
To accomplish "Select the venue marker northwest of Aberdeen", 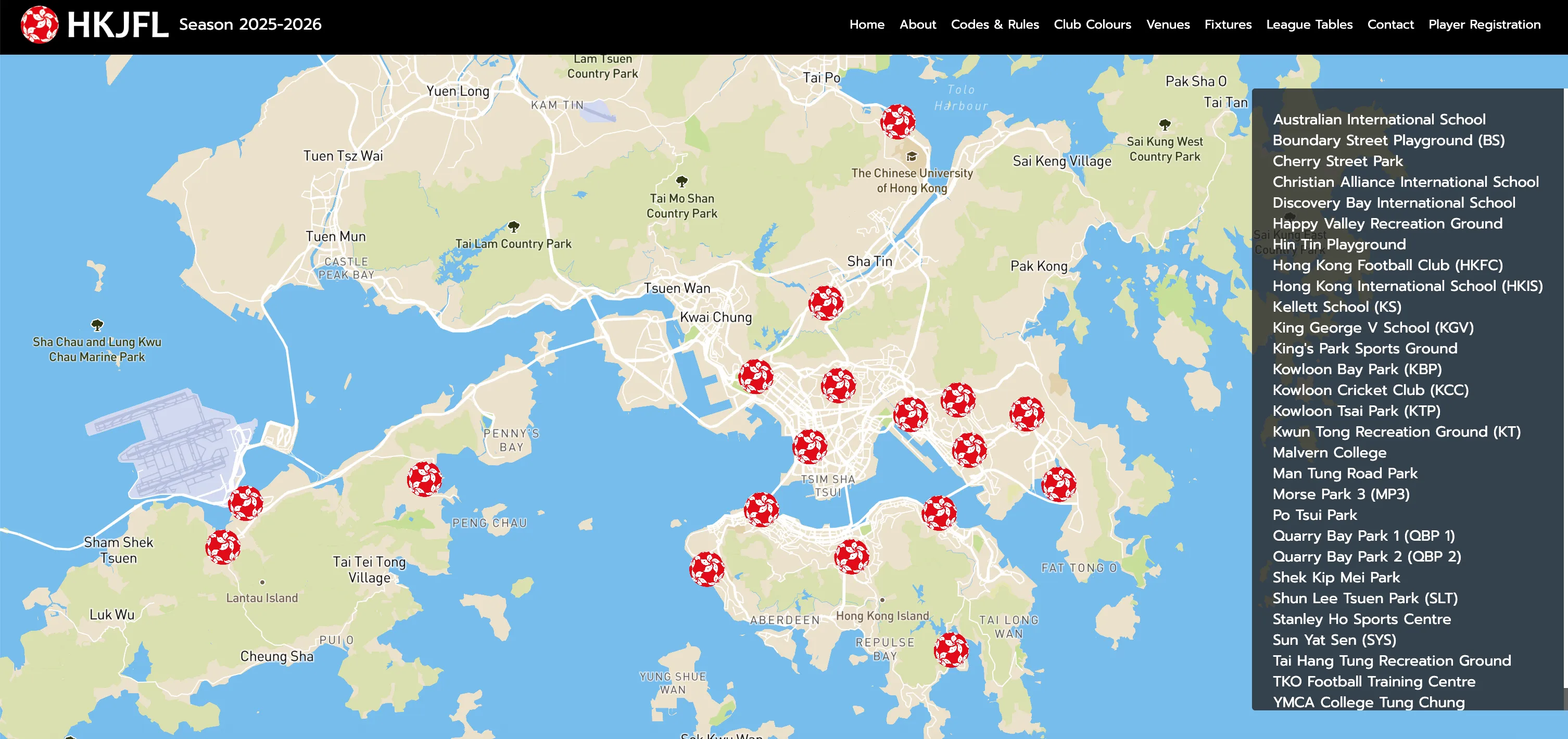I will (x=707, y=569).
